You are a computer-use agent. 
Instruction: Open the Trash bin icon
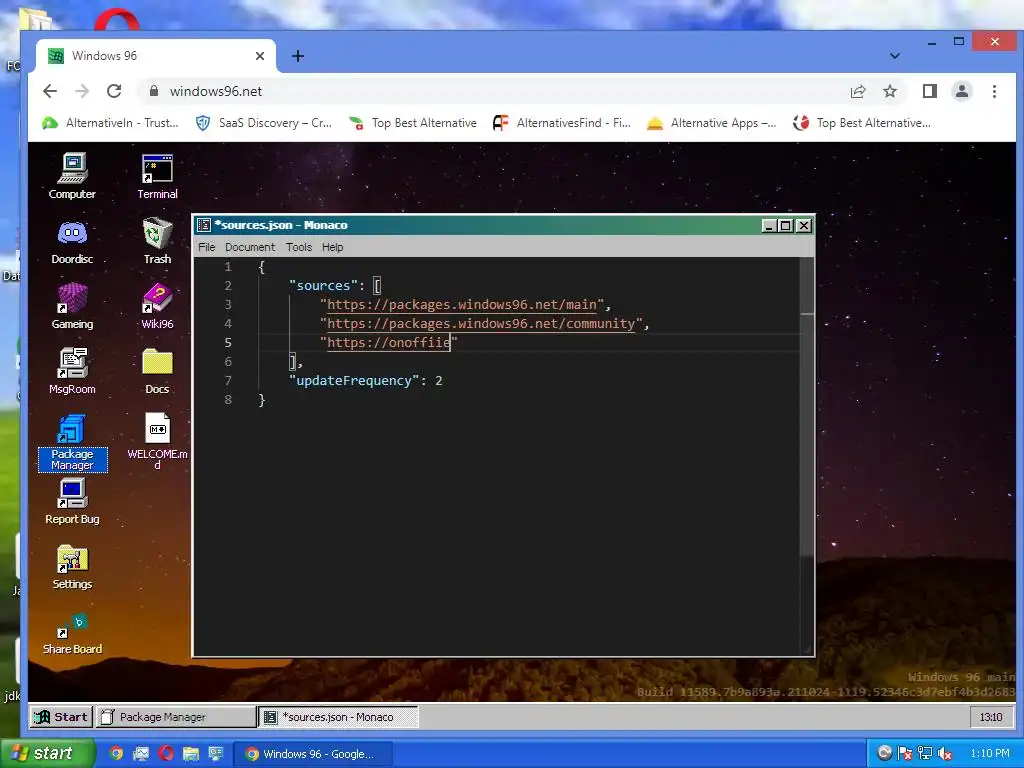(x=157, y=241)
